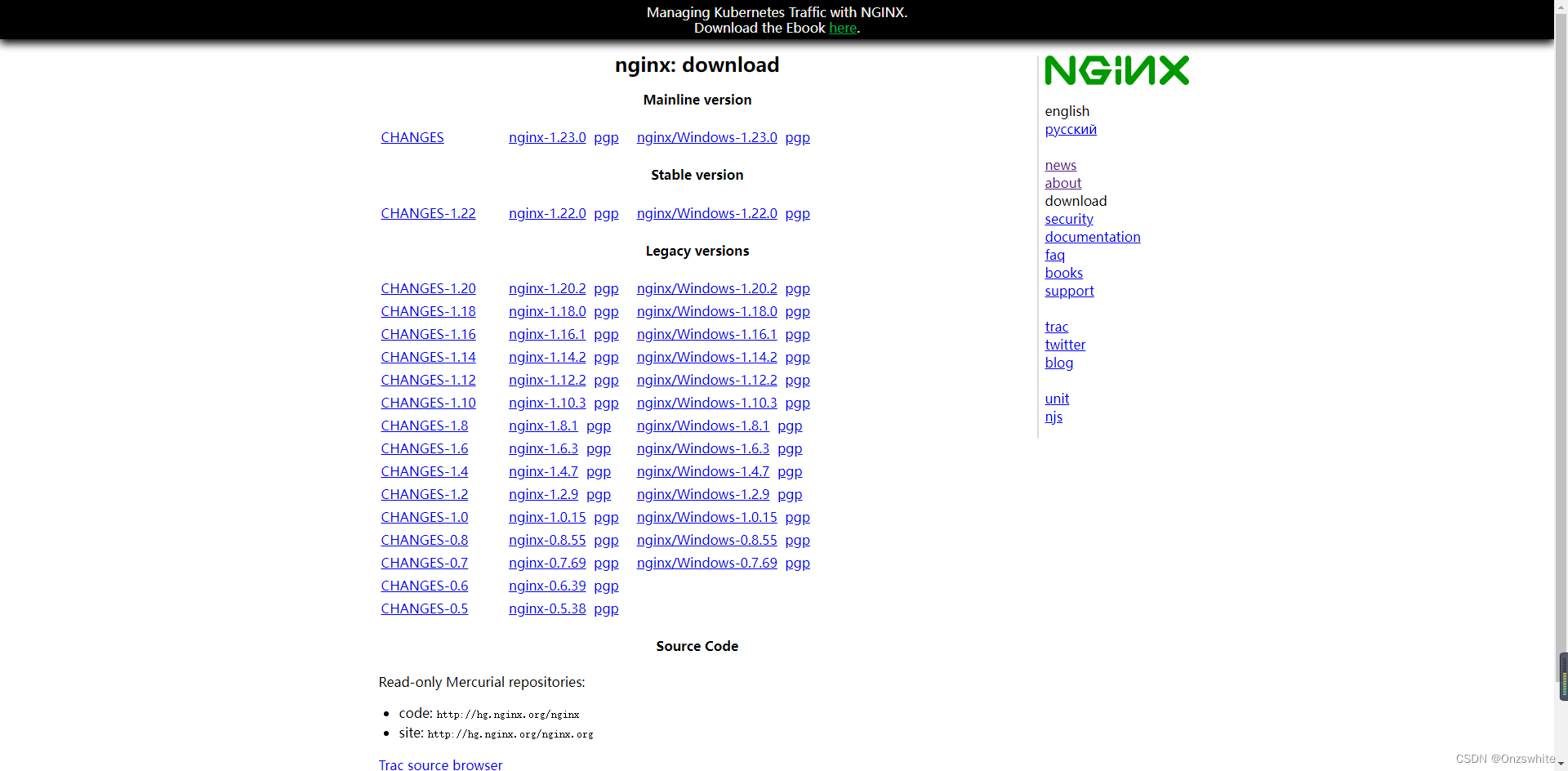Download nginx/Windows-1.14.2
The image size is (1568, 771).
coord(707,357)
